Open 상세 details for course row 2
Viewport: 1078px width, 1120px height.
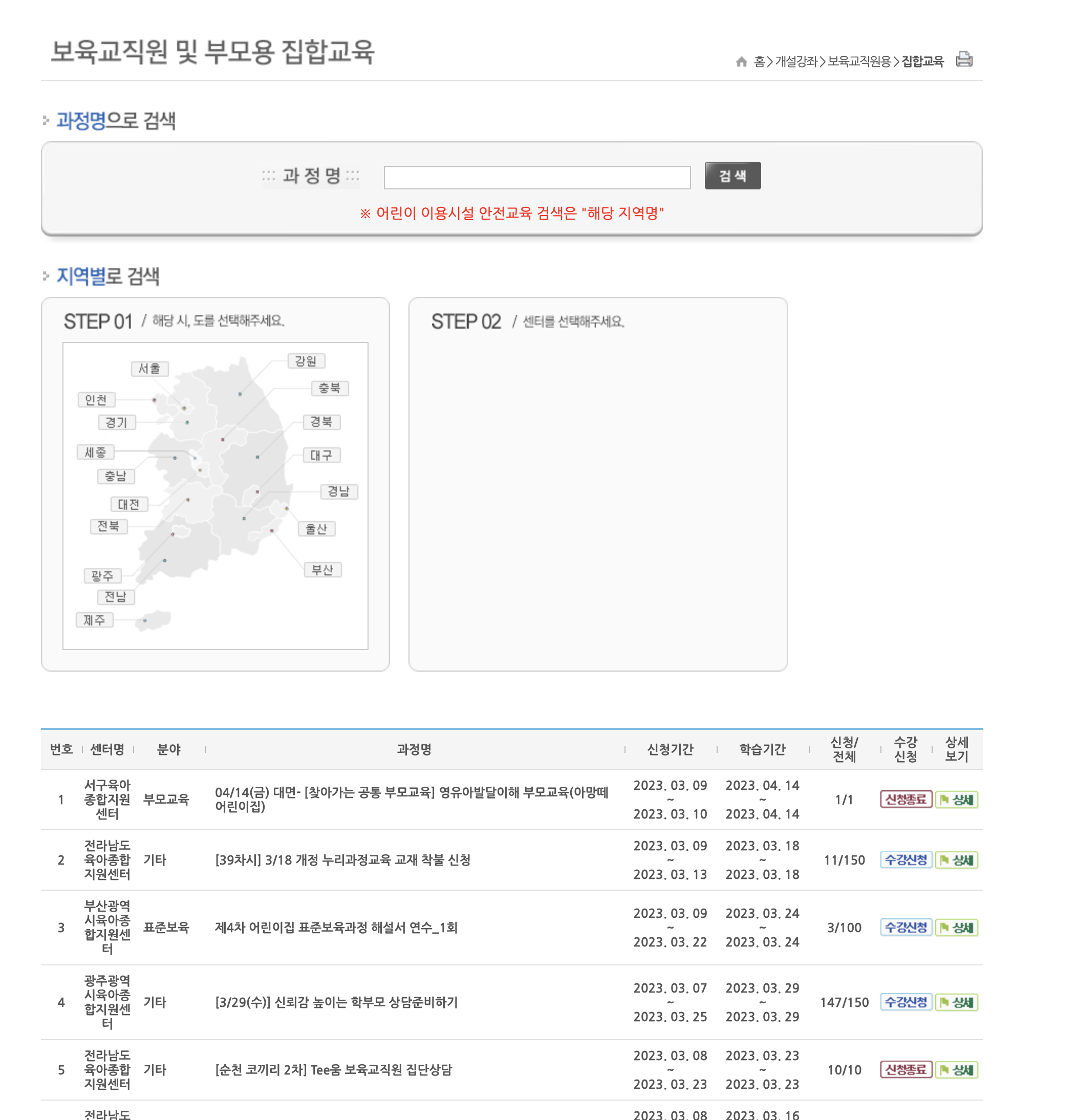(956, 860)
